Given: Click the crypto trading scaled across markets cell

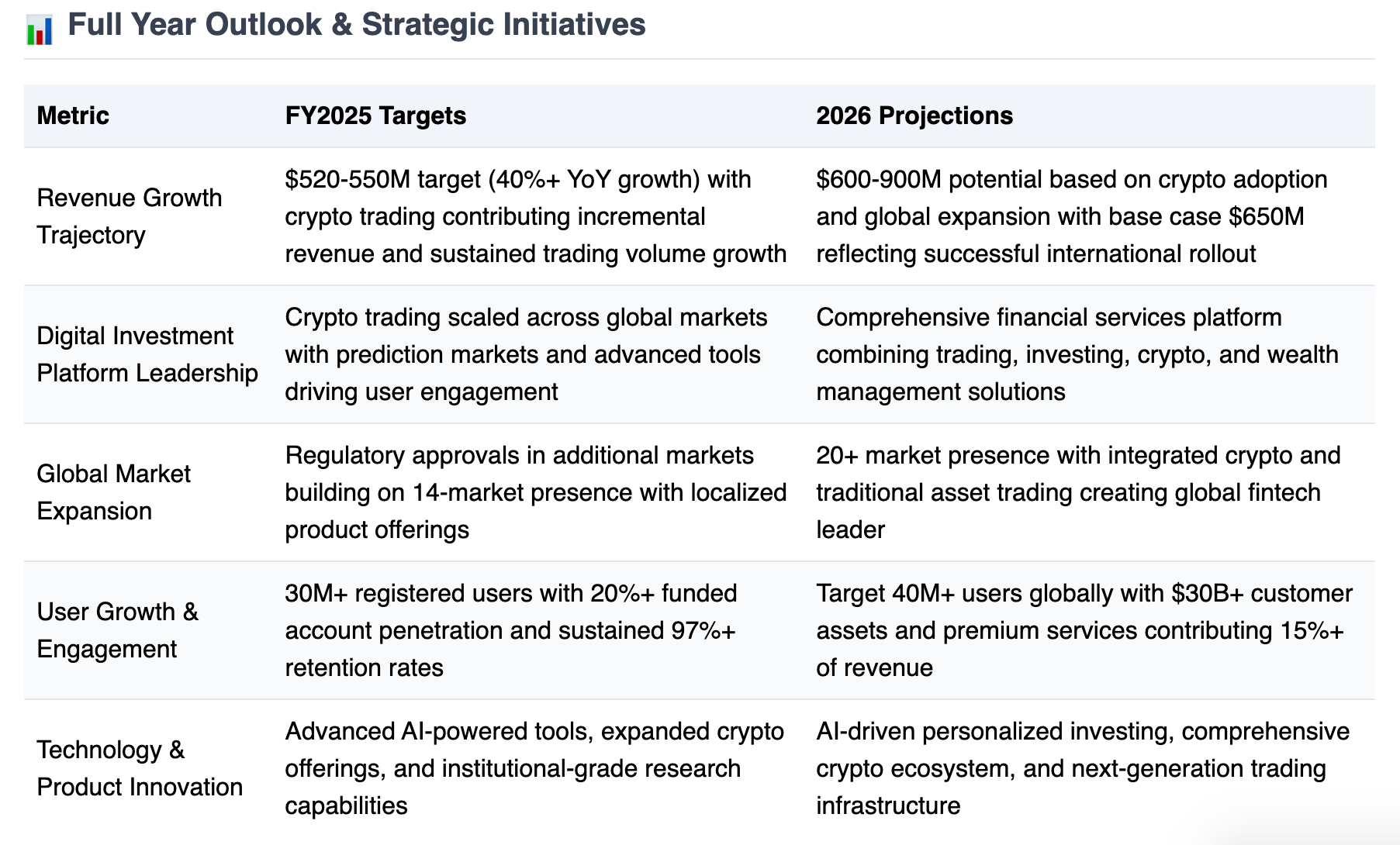Looking at the screenshot, I should 526,354.
